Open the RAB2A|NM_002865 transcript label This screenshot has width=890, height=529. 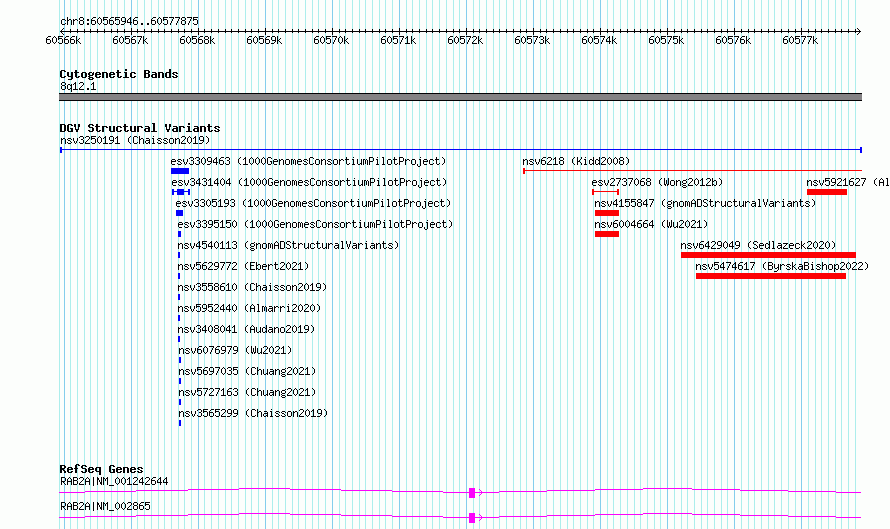tap(106, 506)
